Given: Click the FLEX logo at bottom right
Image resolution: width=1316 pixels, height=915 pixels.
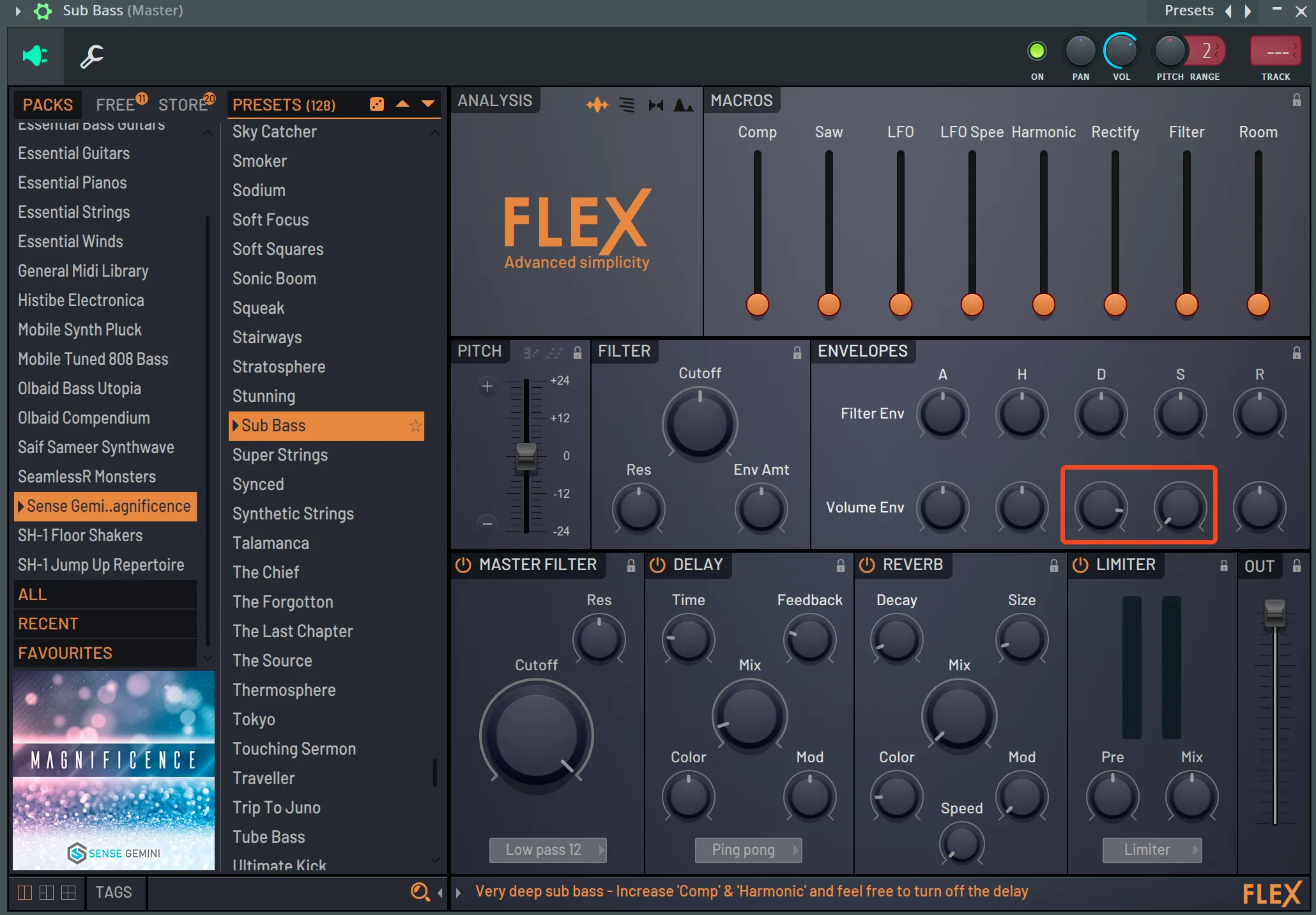Looking at the screenshot, I should point(1271,893).
